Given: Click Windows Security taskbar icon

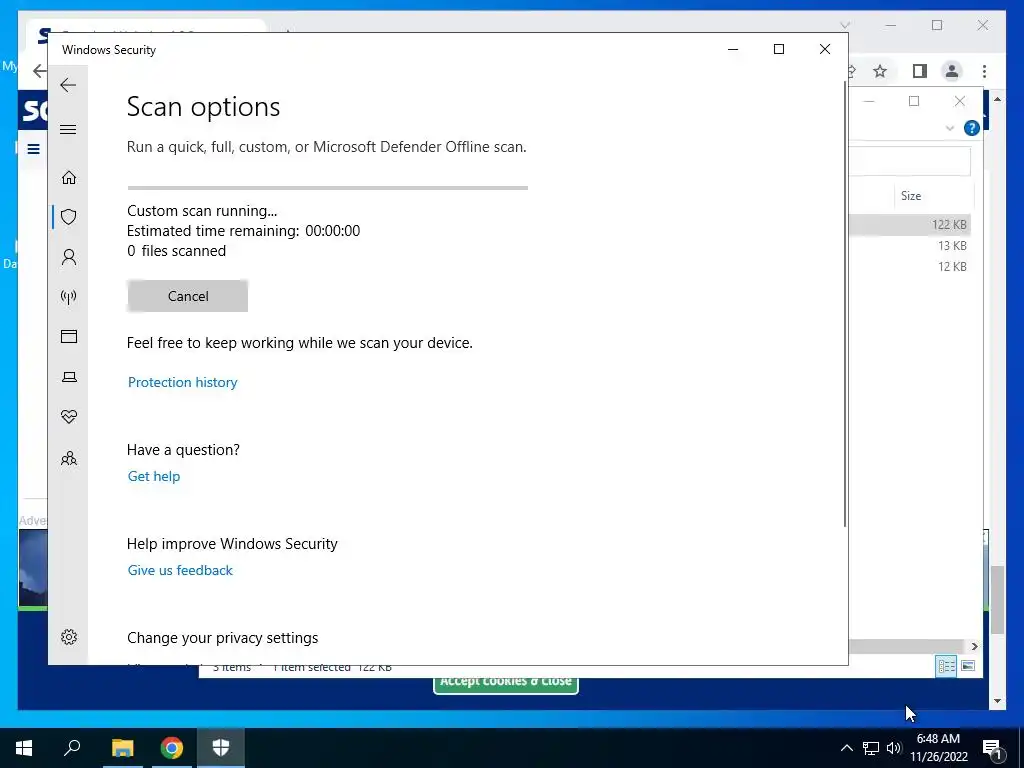Looking at the screenshot, I should pyautogui.click(x=221, y=748).
